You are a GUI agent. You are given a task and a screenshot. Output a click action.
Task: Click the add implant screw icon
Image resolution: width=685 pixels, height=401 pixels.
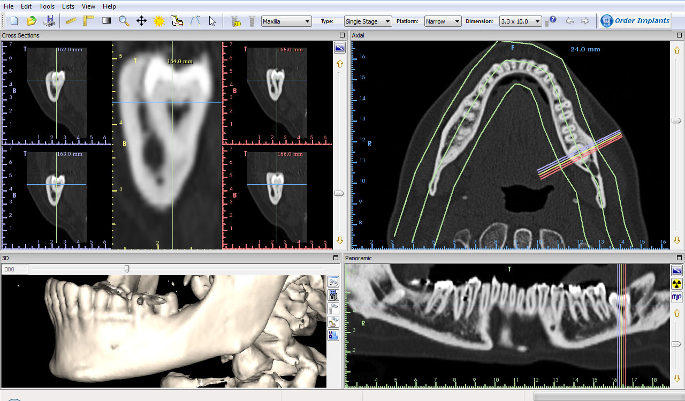236,21
